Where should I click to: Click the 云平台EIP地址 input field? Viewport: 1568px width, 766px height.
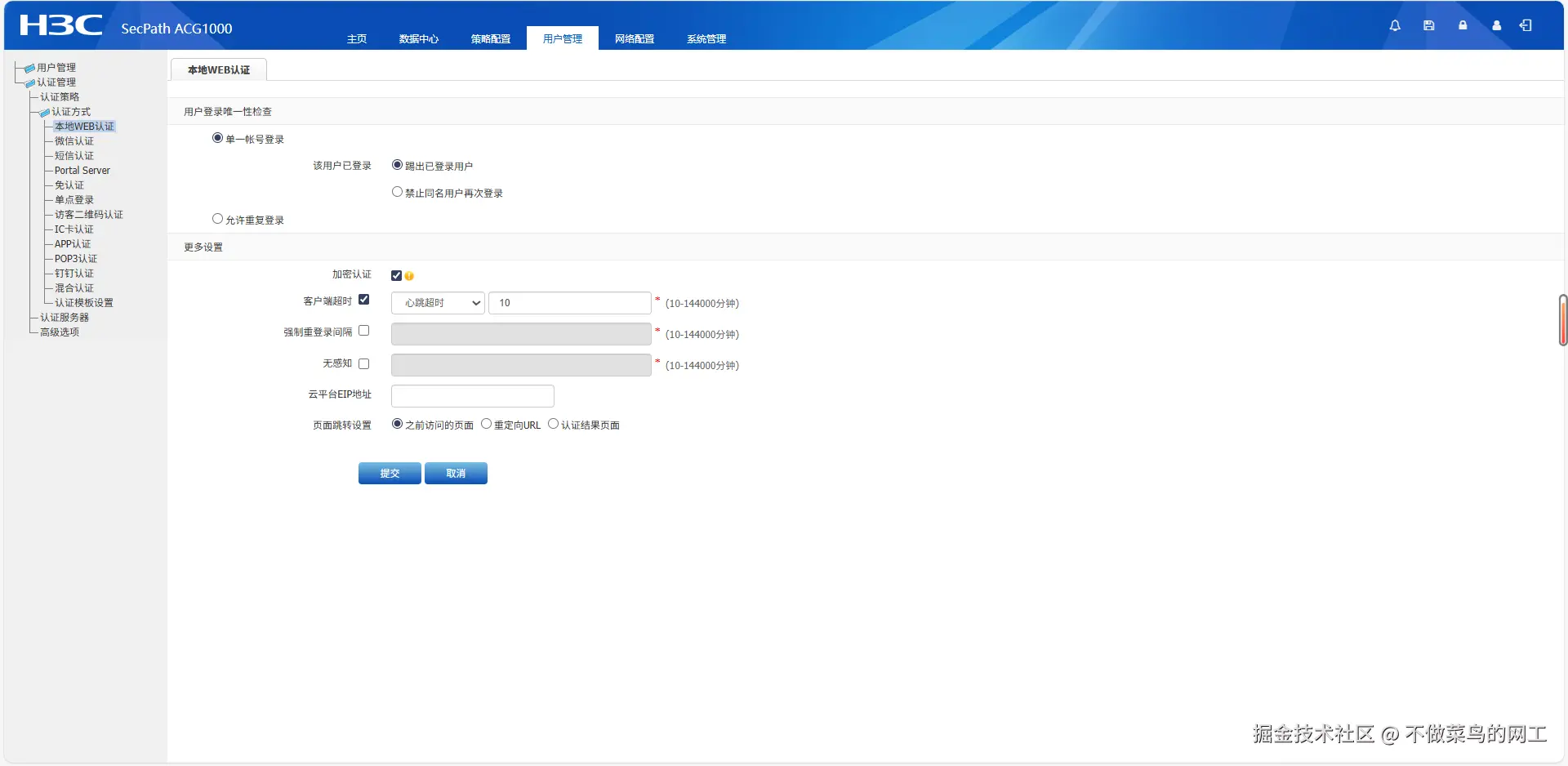(473, 396)
